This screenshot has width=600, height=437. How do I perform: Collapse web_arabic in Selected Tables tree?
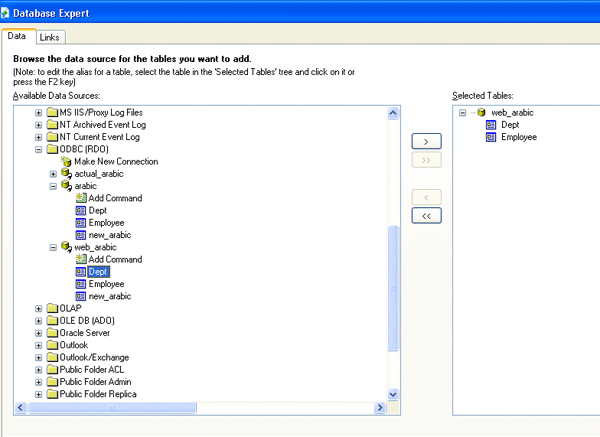coord(463,113)
